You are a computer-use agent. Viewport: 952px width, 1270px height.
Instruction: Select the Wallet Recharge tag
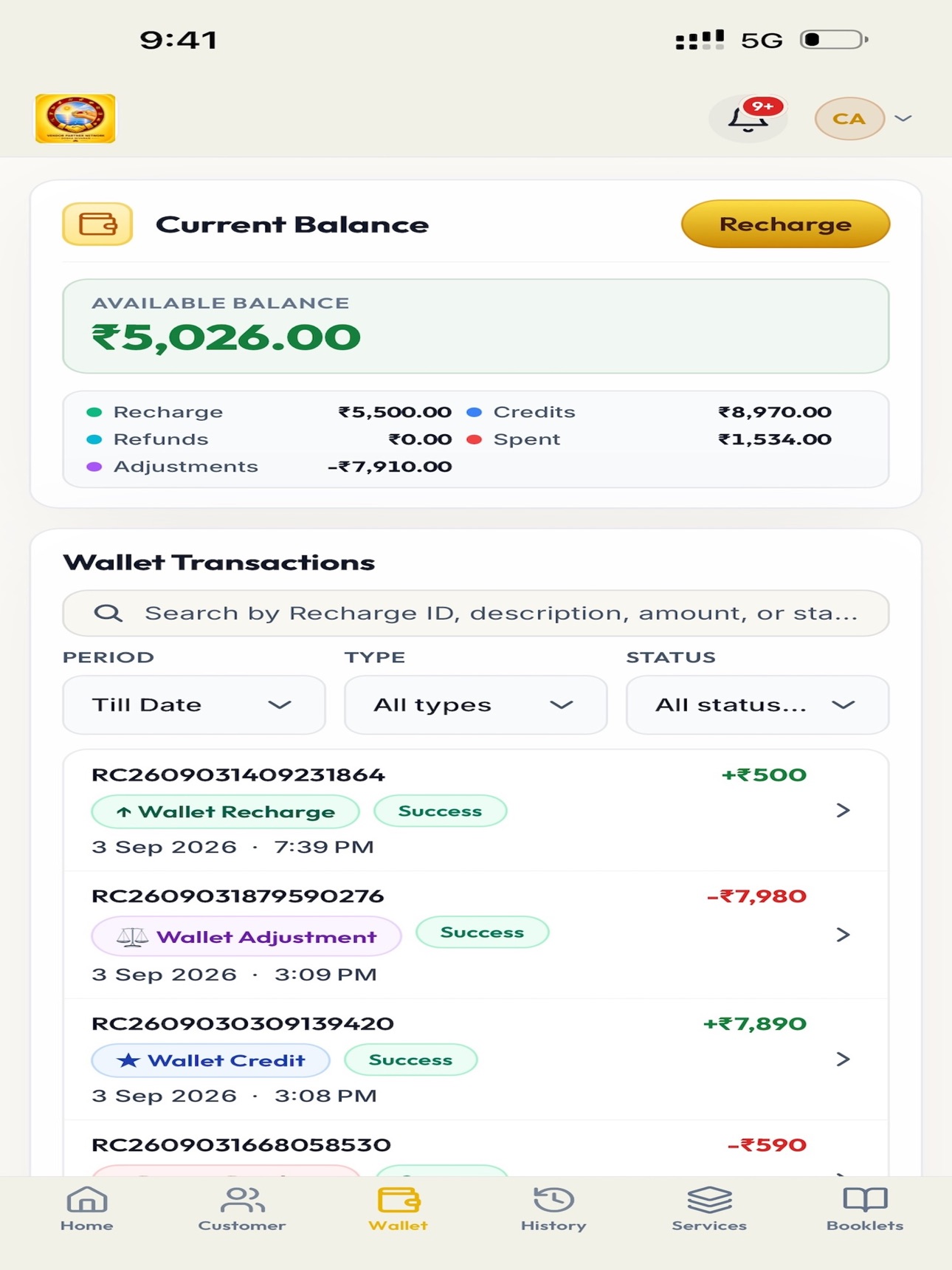[x=225, y=811]
